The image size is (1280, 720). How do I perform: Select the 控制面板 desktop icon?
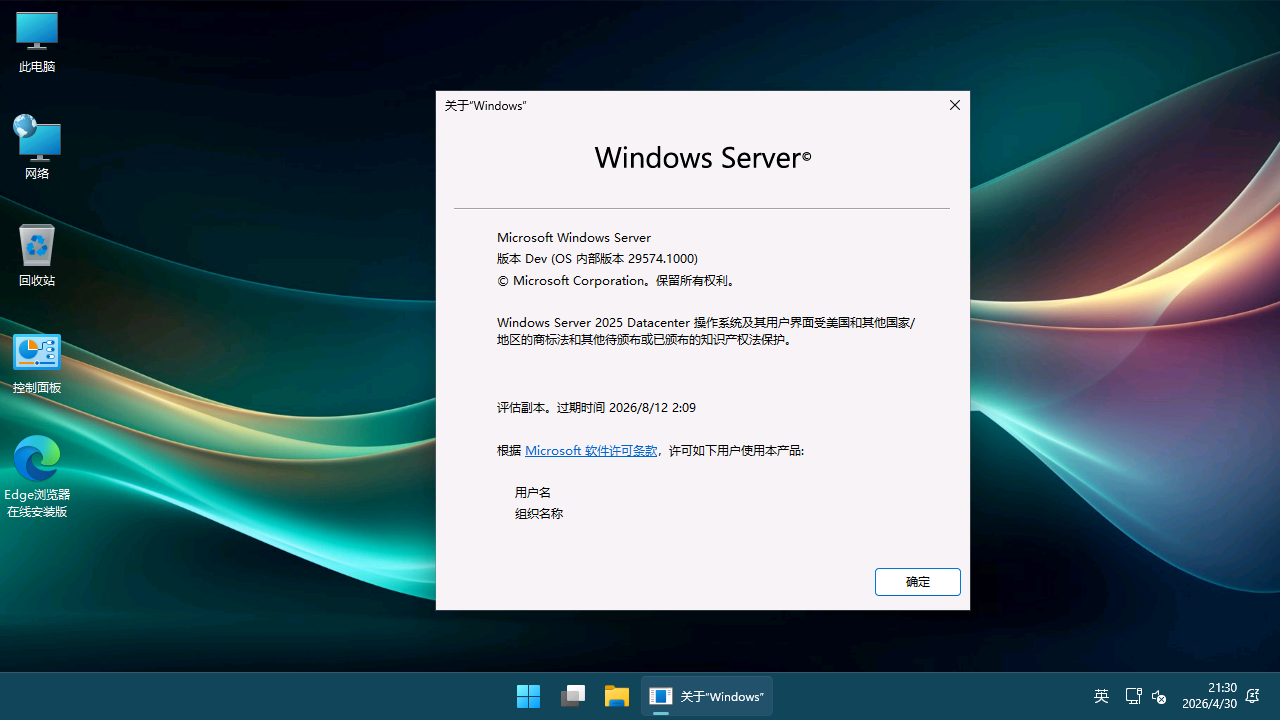coord(37,363)
